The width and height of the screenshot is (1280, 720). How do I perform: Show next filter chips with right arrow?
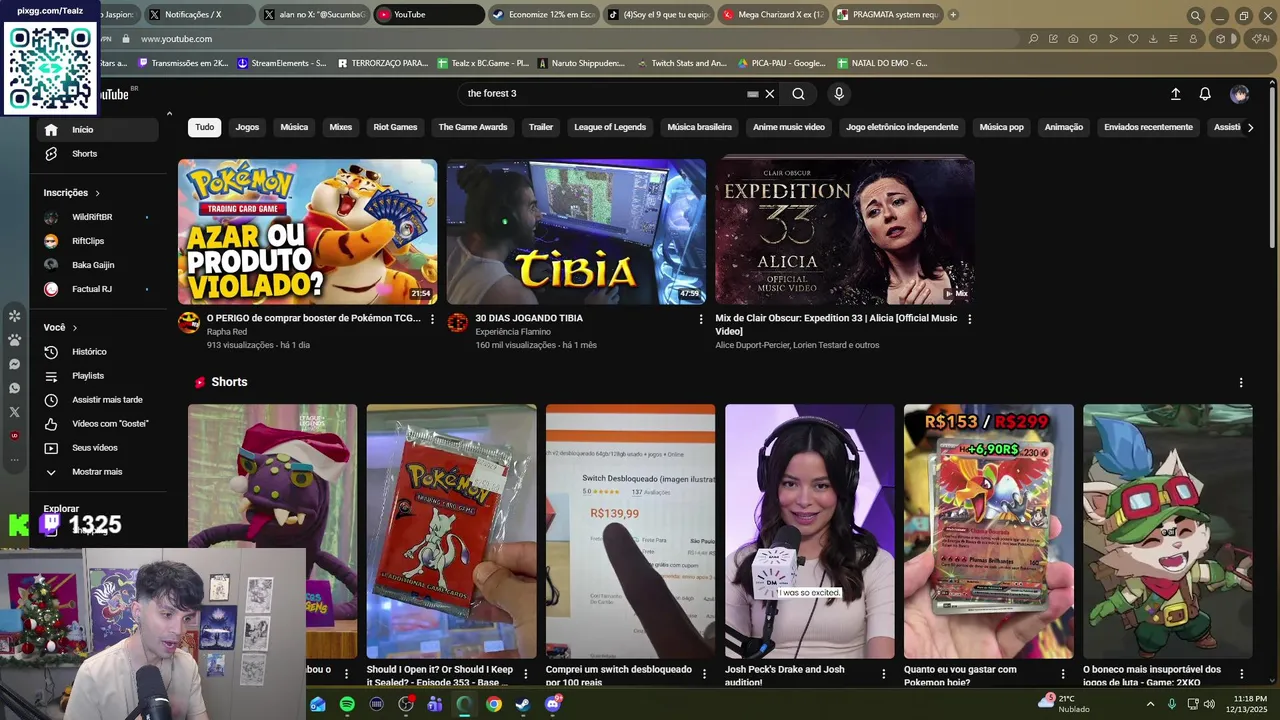[x=1250, y=127]
